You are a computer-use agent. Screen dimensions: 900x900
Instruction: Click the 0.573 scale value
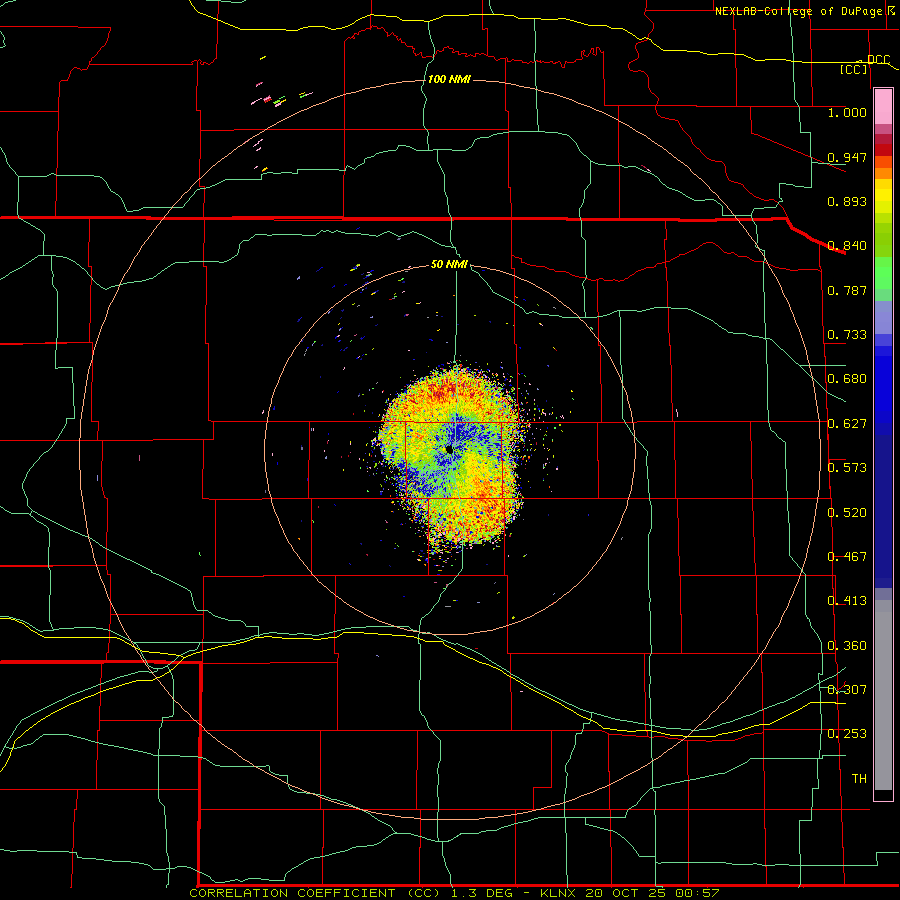click(x=847, y=468)
